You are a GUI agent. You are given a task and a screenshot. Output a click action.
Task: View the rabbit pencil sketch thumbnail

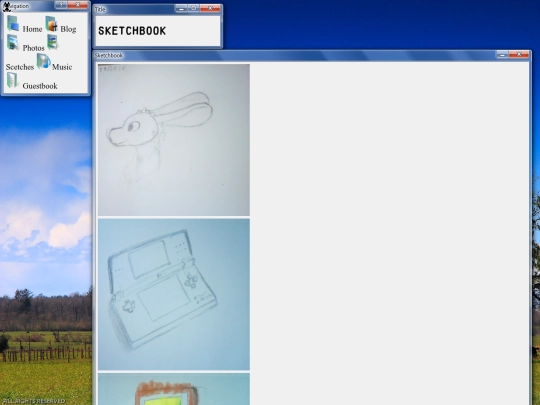174,140
